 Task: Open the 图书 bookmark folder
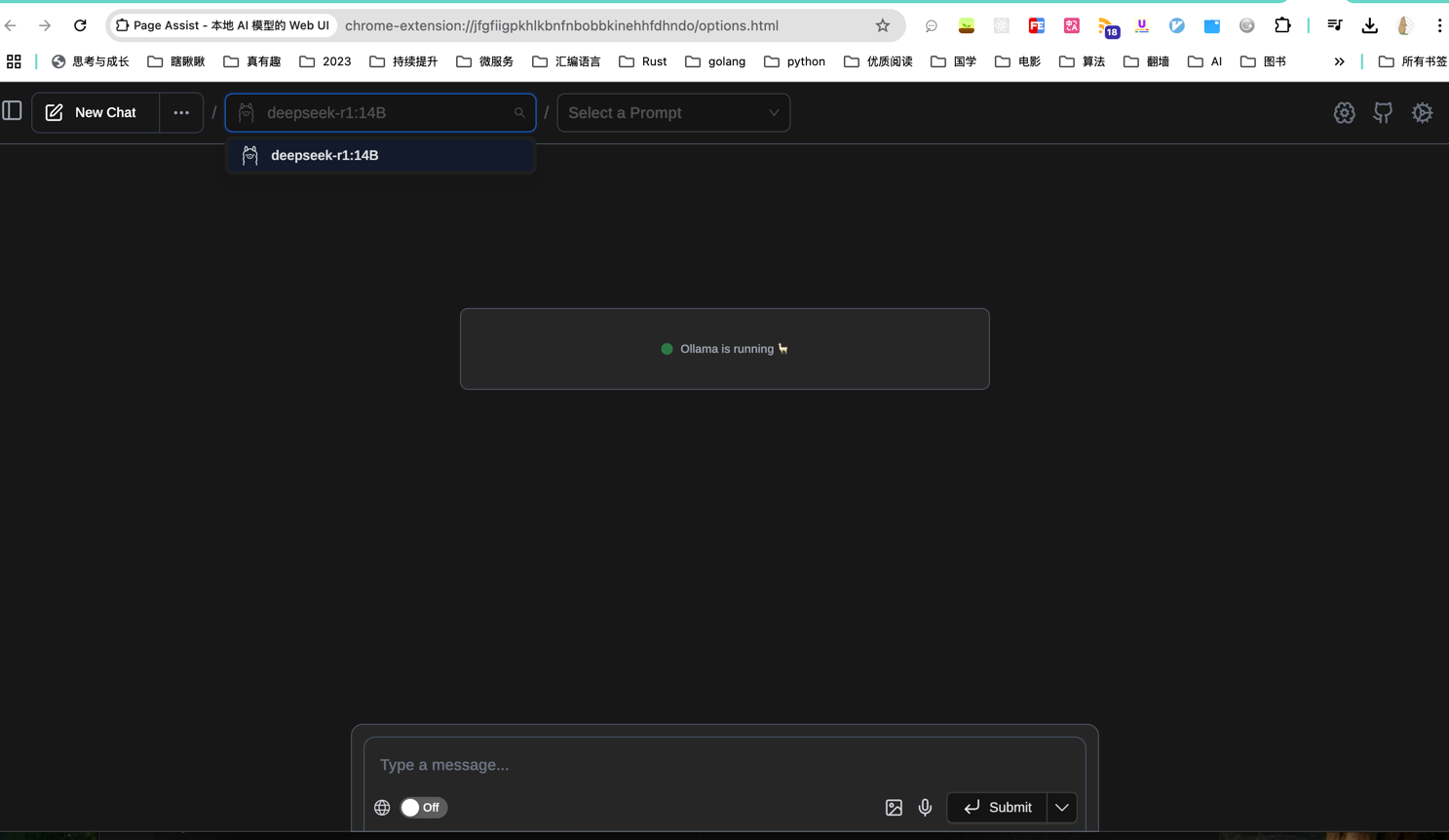pos(1263,61)
